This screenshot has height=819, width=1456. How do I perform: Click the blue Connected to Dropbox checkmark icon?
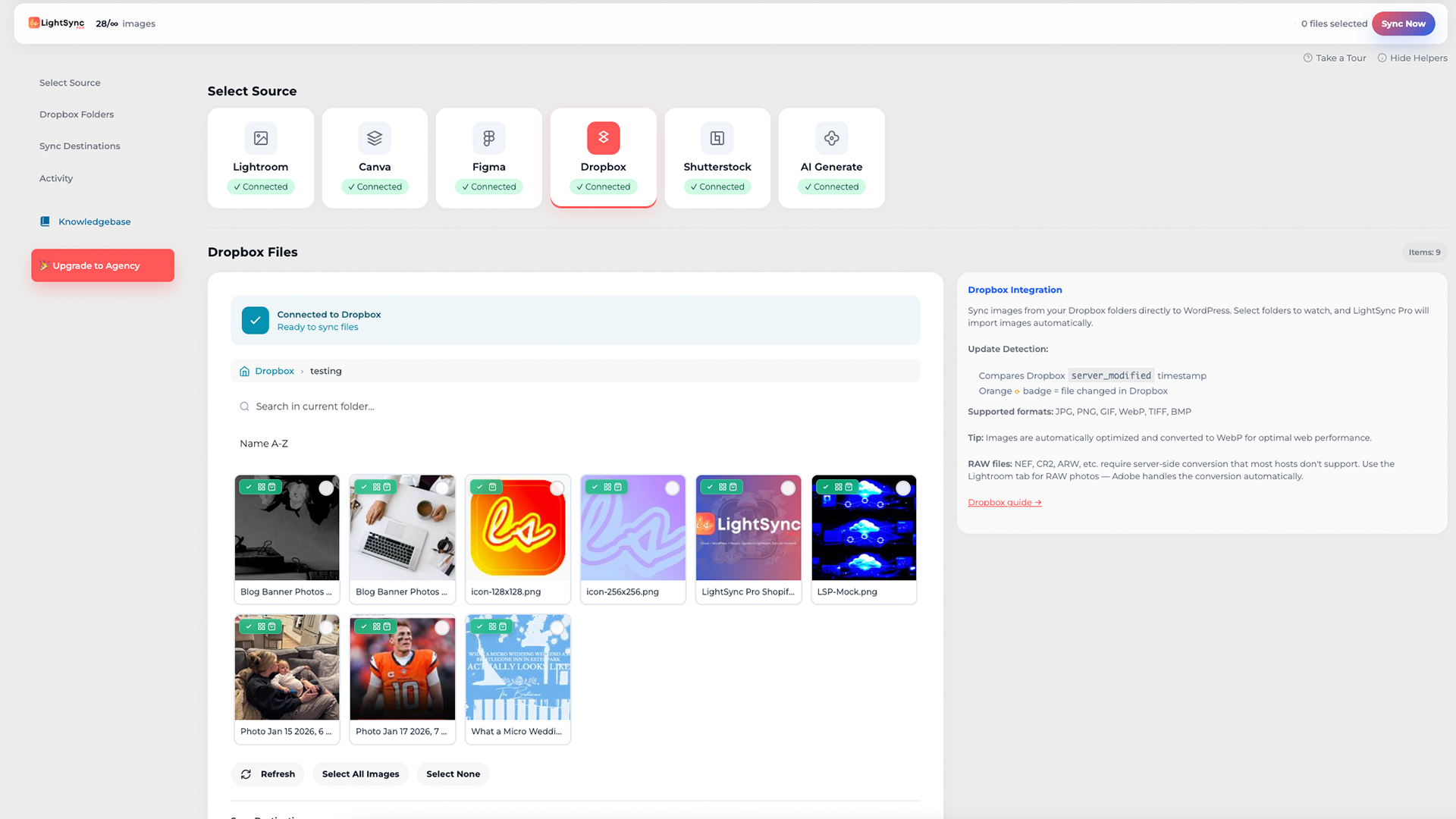pyautogui.click(x=256, y=320)
